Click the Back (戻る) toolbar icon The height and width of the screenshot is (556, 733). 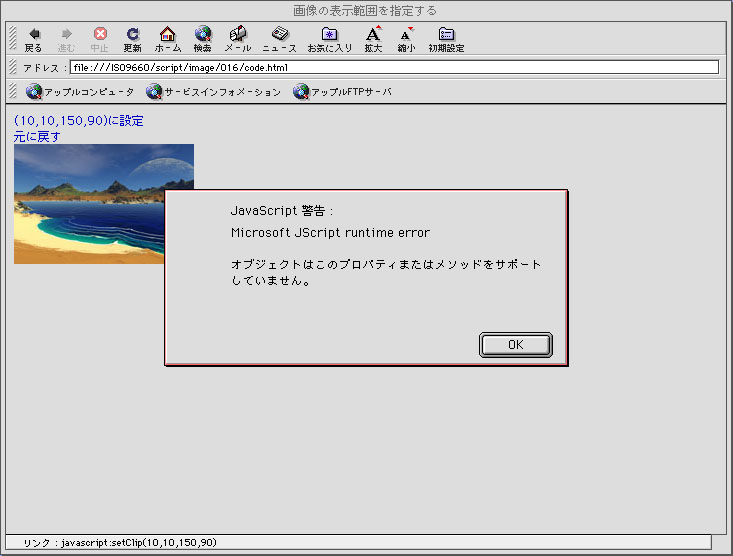tap(34, 34)
